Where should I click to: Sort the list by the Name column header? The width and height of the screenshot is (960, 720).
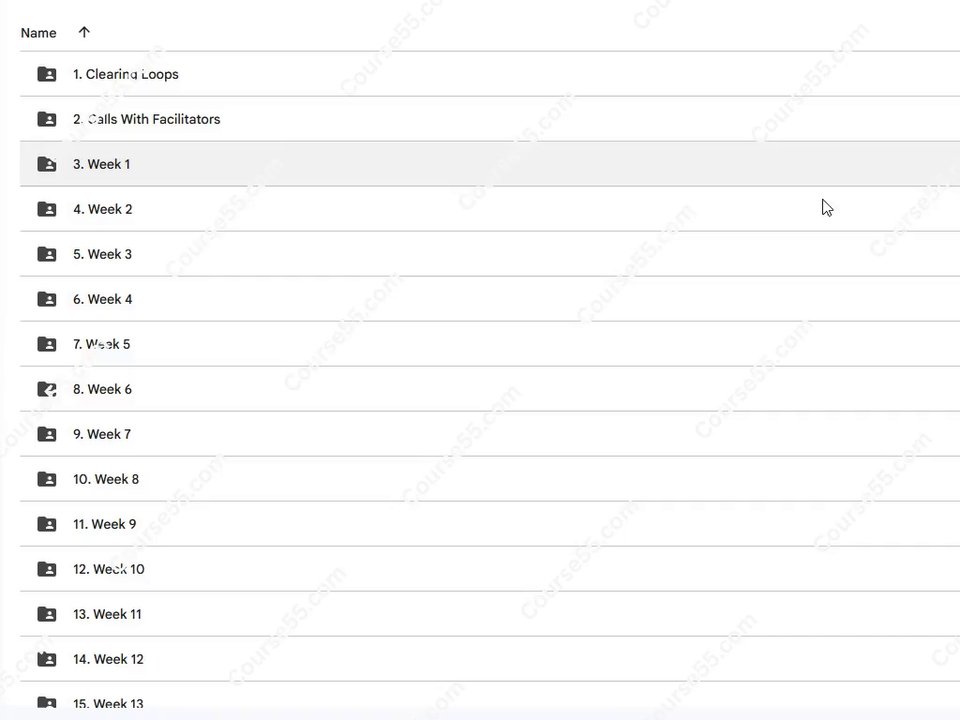(39, 33)
